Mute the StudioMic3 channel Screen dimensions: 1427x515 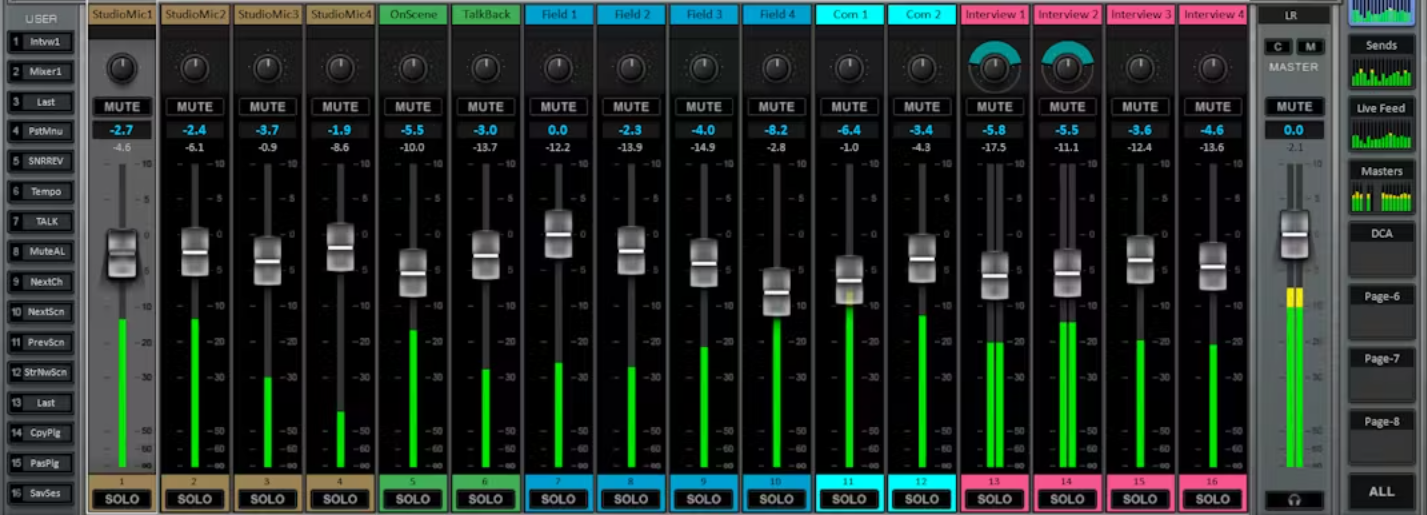tap(267, 107)
